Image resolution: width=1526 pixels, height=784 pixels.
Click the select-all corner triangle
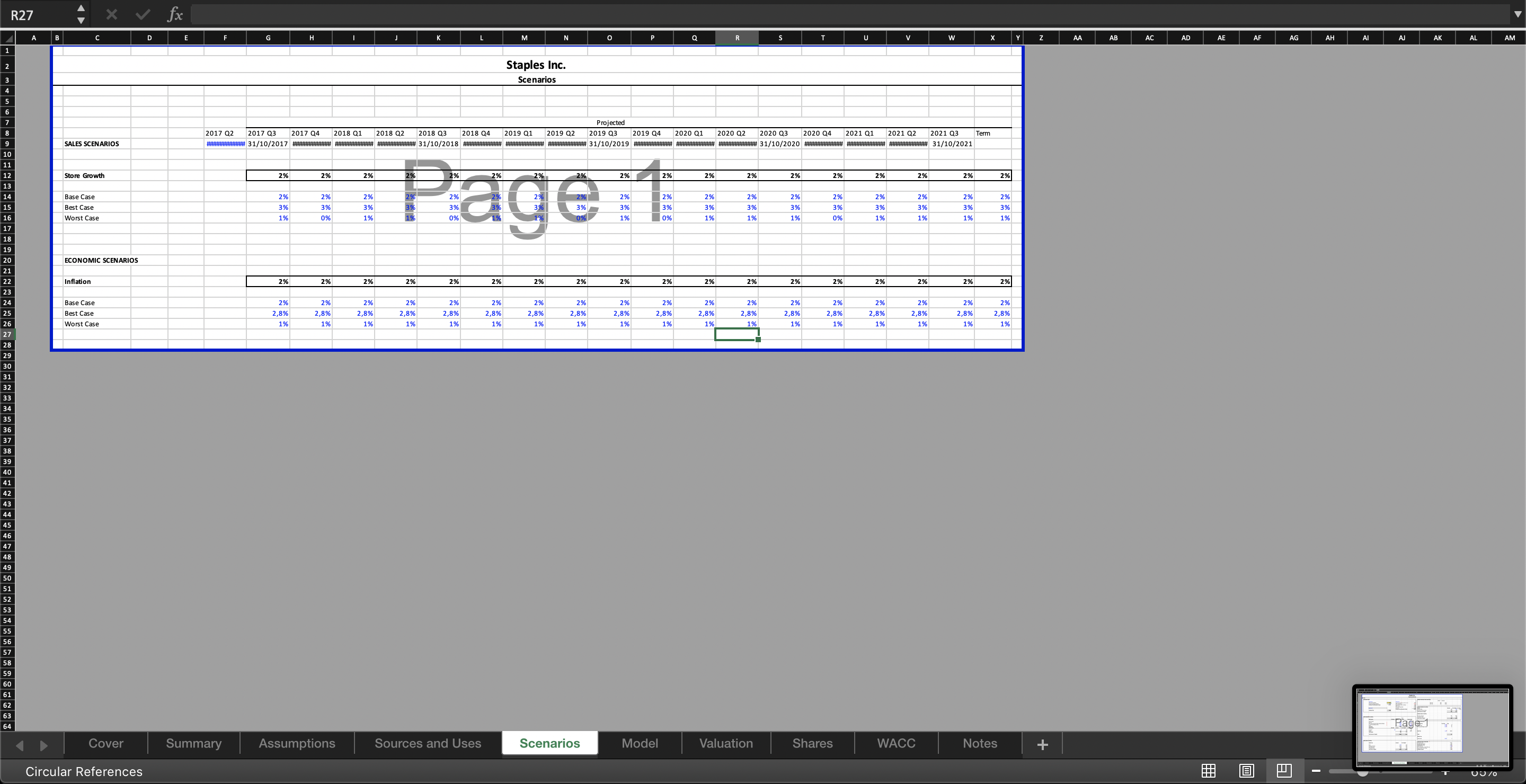tap(8, 38)
